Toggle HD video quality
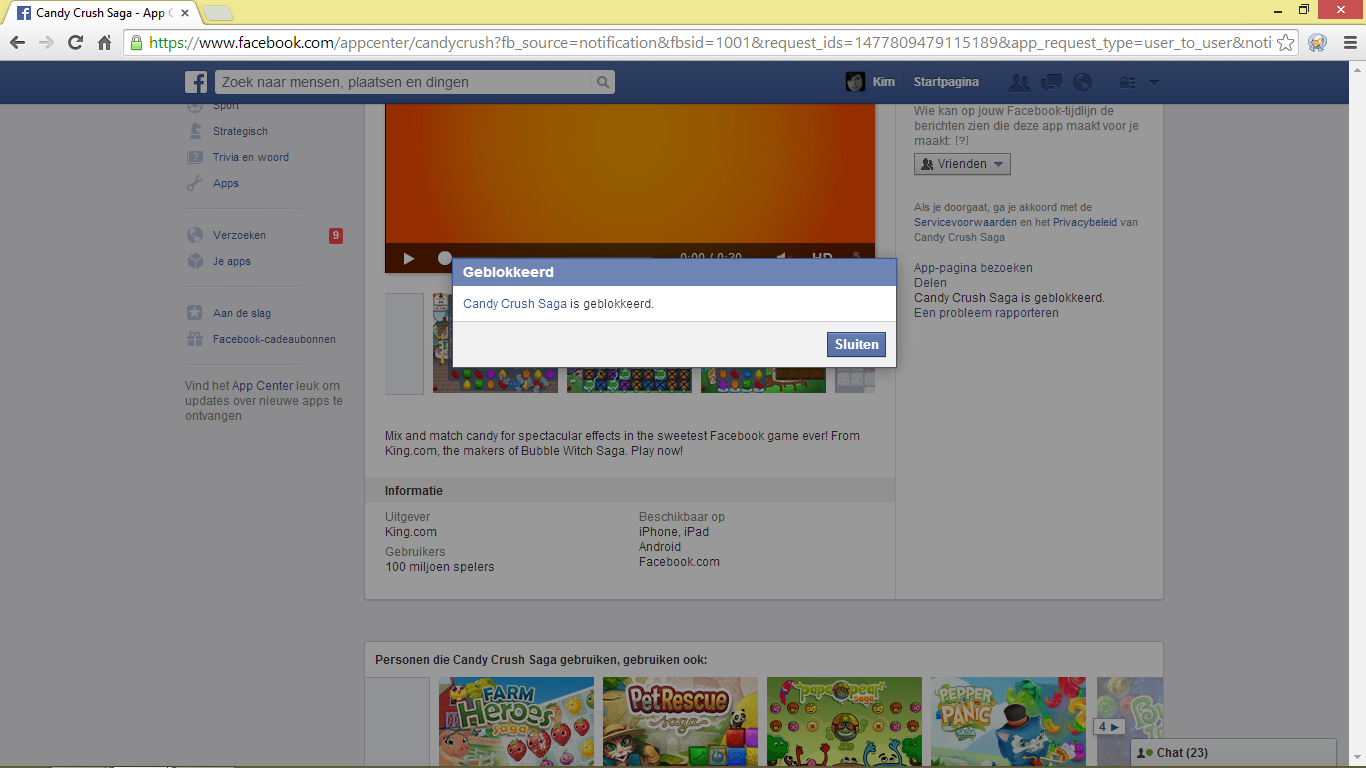 tap(822, 258)
